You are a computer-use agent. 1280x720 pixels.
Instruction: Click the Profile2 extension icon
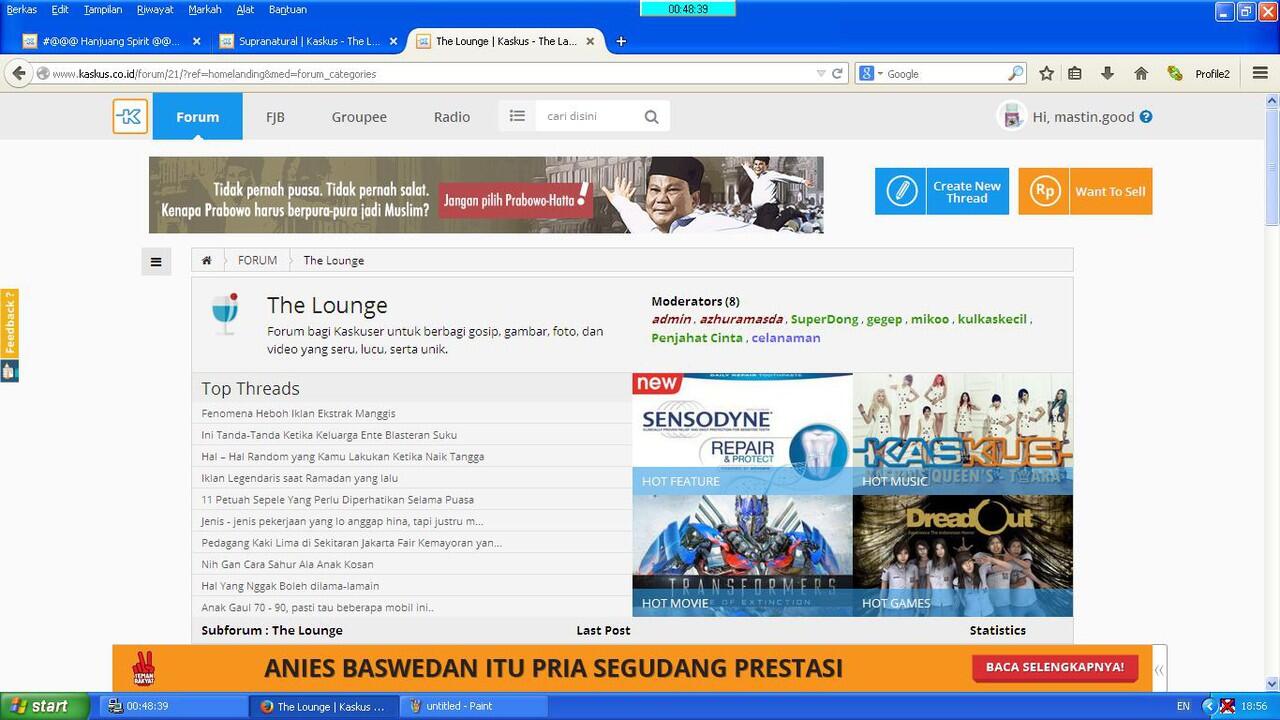1175,73
